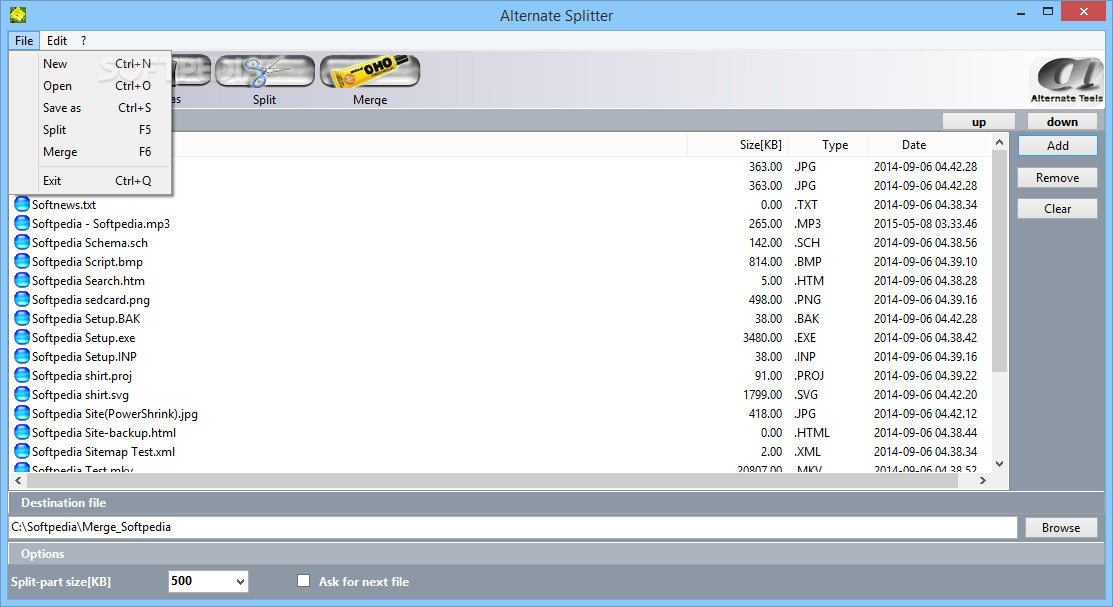Sort by the Type column header

828,145
